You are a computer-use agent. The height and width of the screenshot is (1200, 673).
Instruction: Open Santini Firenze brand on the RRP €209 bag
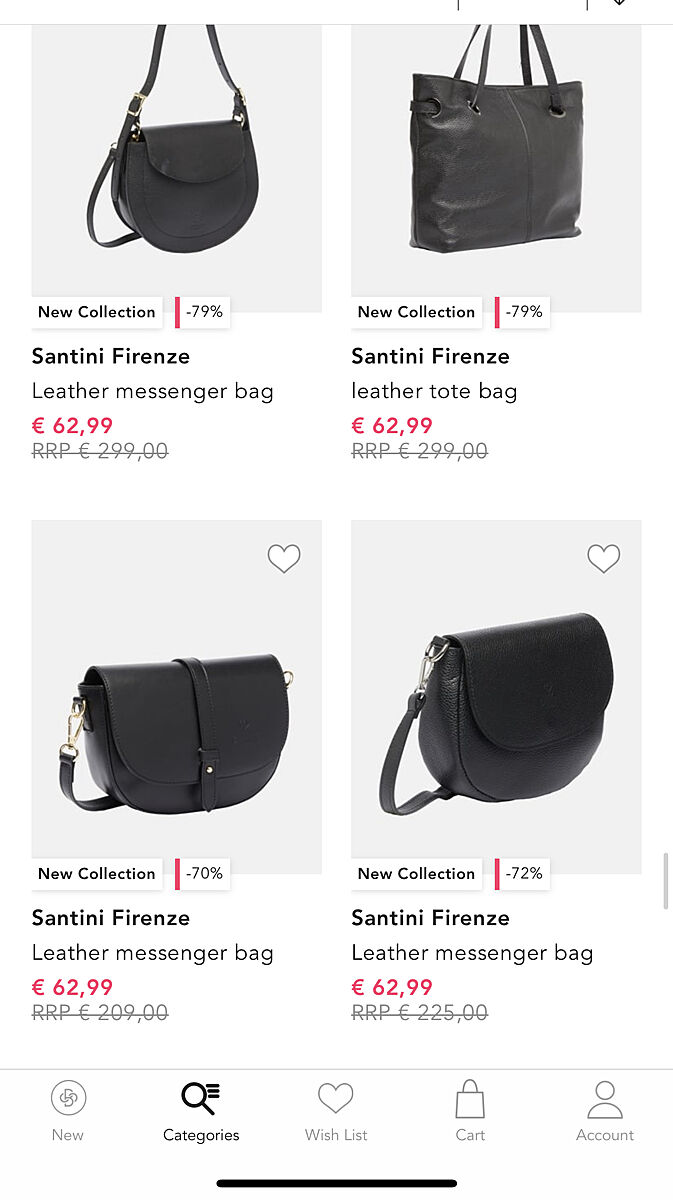(111, 918)
